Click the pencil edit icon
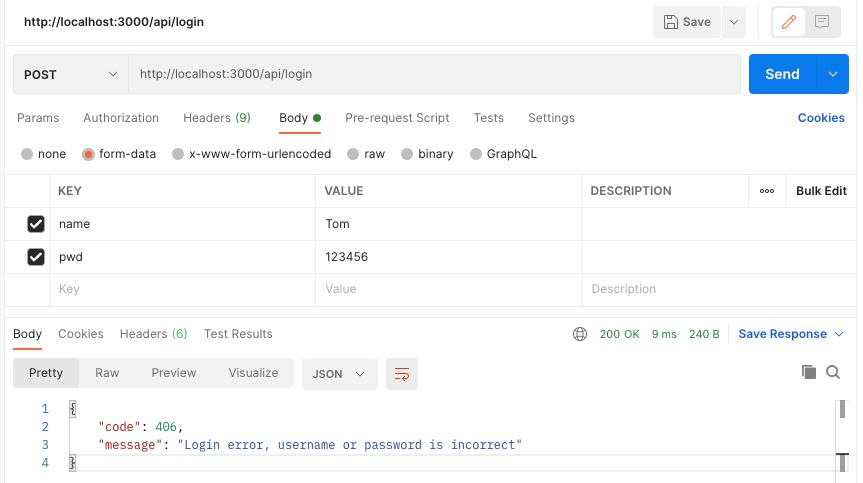The height and width of the screenshot is (483, 863). (x=789, y=22)
